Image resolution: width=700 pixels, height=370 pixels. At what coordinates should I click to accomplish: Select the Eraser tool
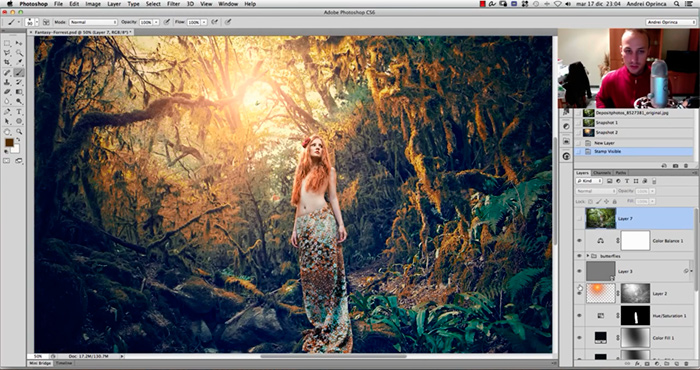click(x=8, y=91)
